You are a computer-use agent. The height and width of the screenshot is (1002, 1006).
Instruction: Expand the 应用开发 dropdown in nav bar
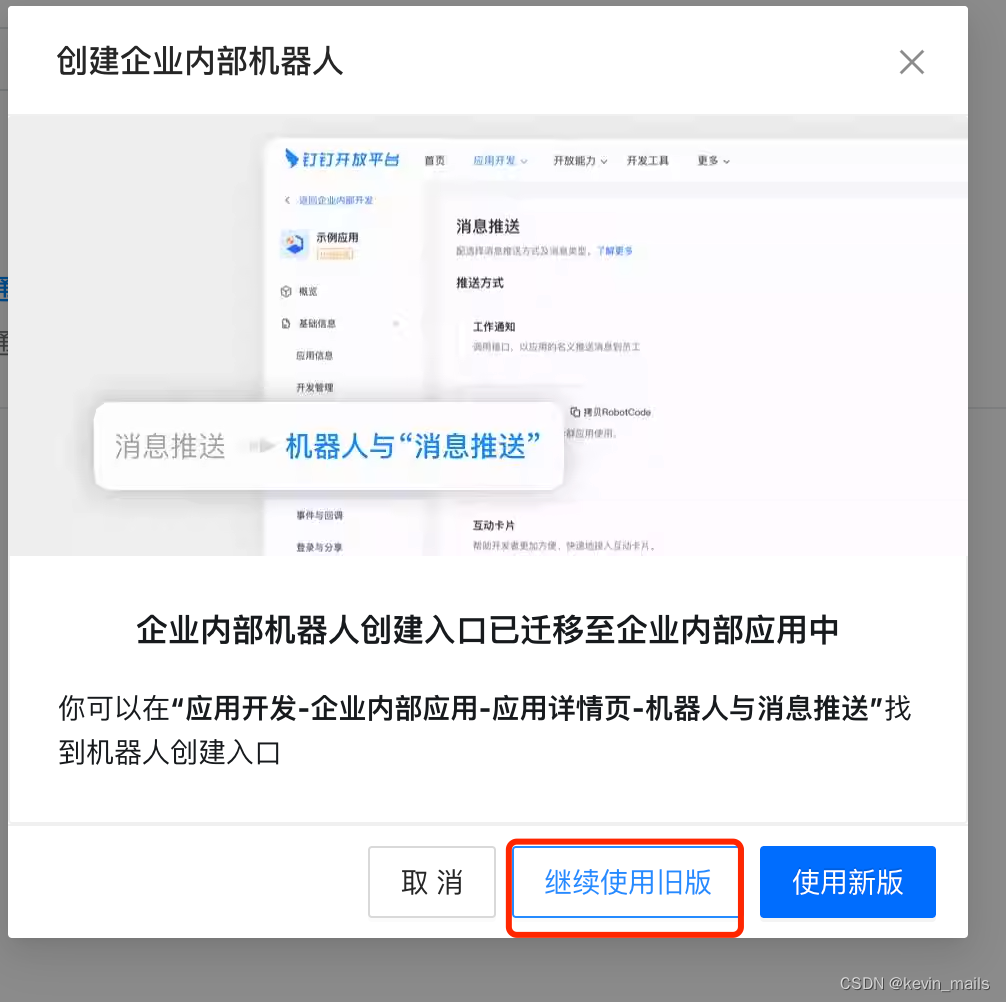coord(500,160)
